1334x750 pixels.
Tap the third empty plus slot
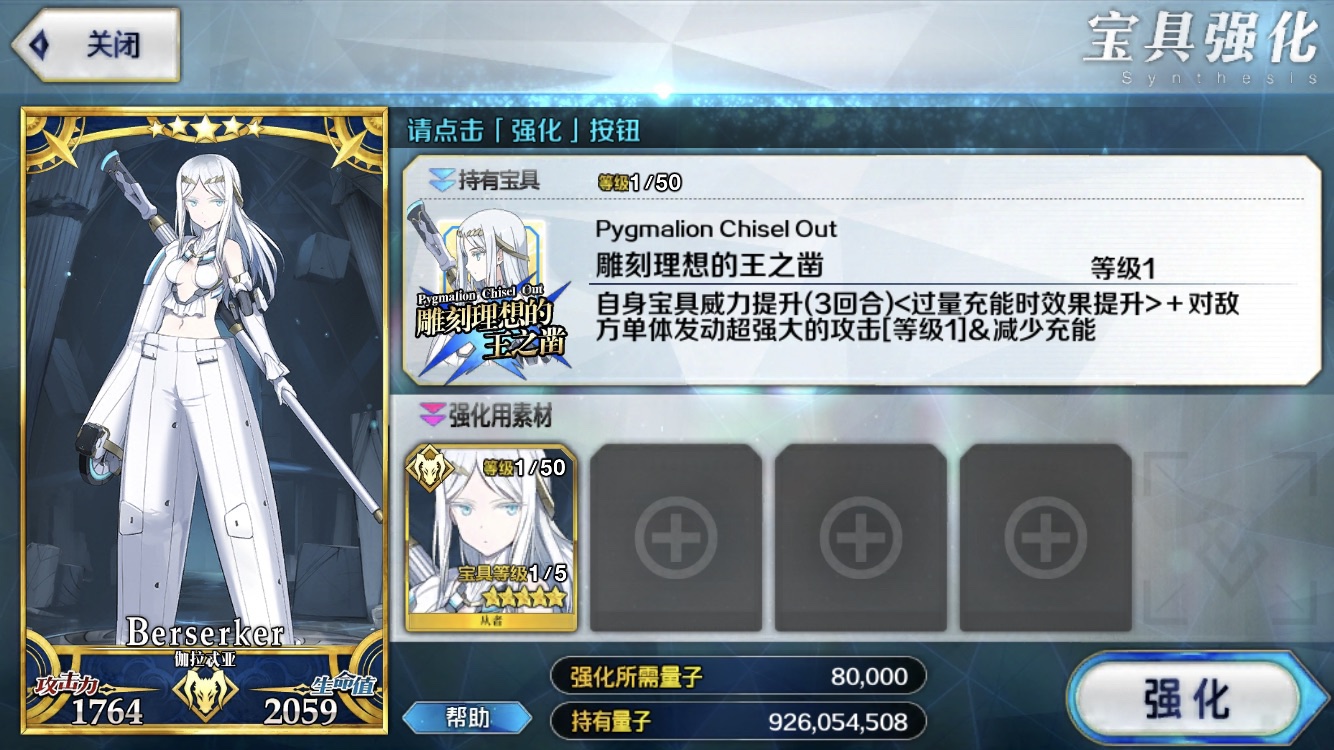[x=1046, y=538]
